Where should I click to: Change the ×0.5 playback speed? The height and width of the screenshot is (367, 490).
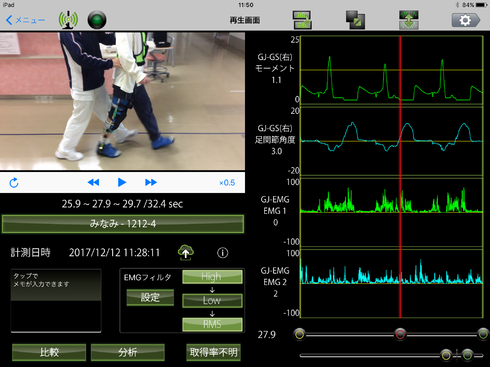(227, 183)
